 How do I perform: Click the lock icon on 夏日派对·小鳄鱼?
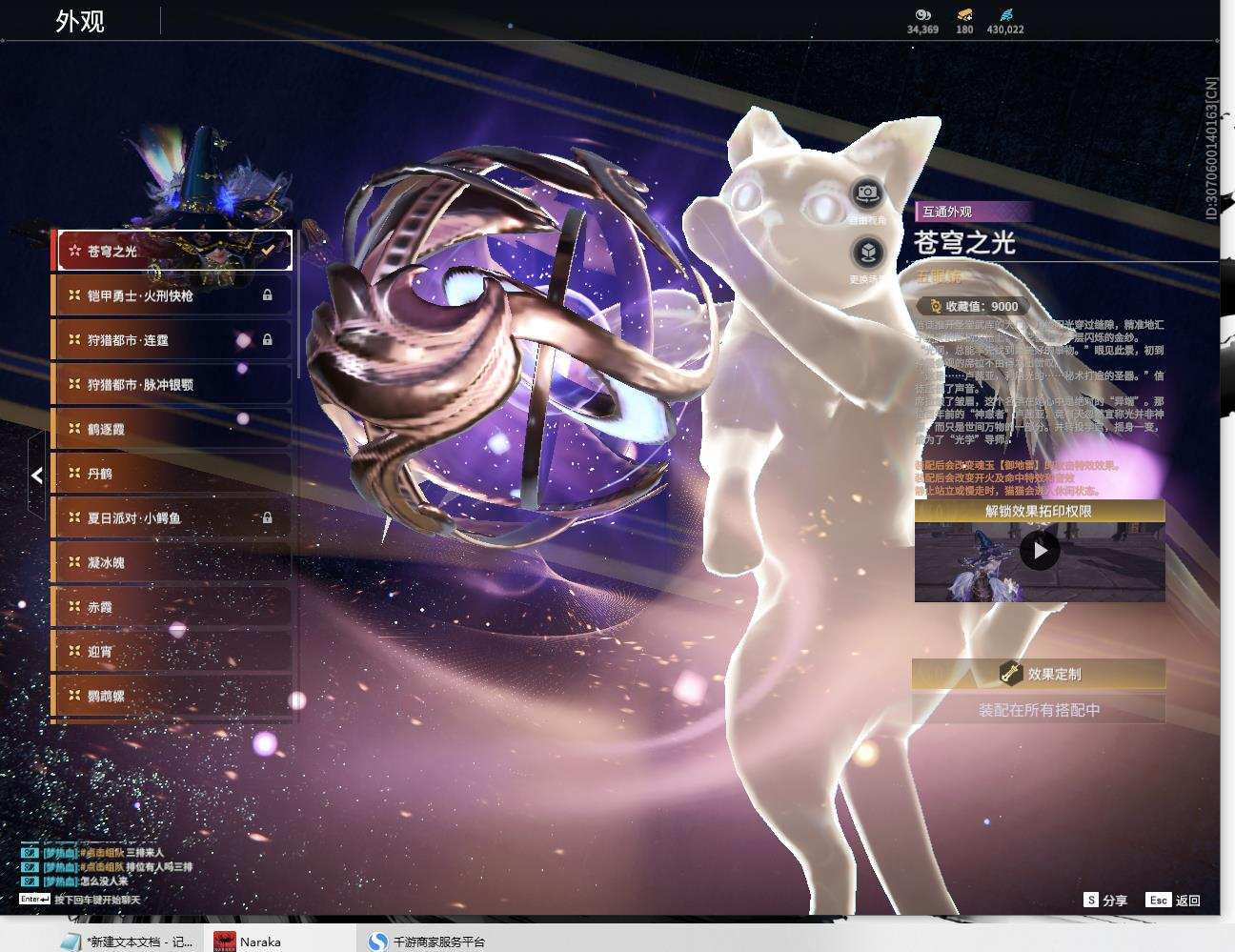(268, 517)
